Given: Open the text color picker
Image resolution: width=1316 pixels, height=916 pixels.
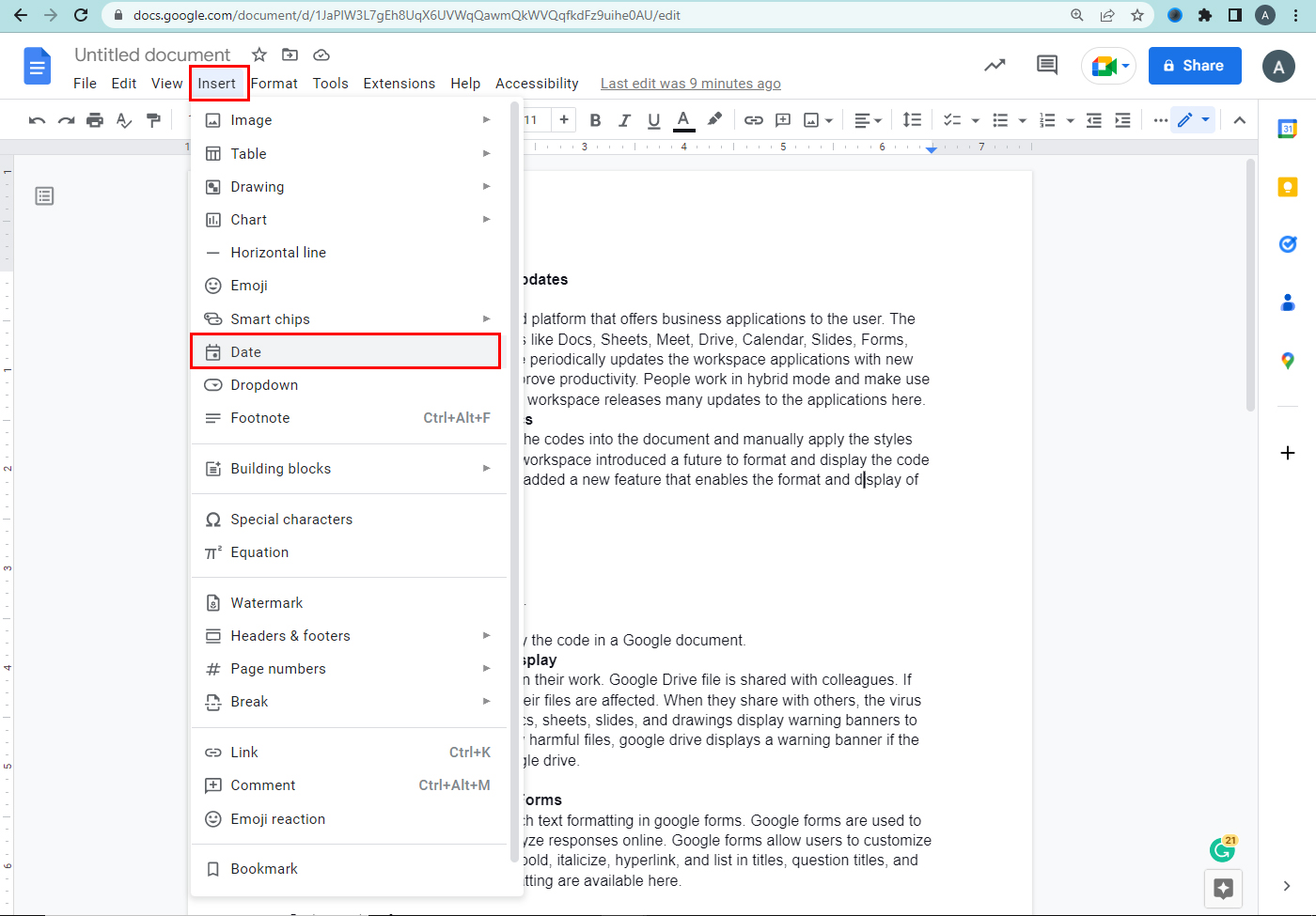Looking at the screenshot, I should pos(684,120).
